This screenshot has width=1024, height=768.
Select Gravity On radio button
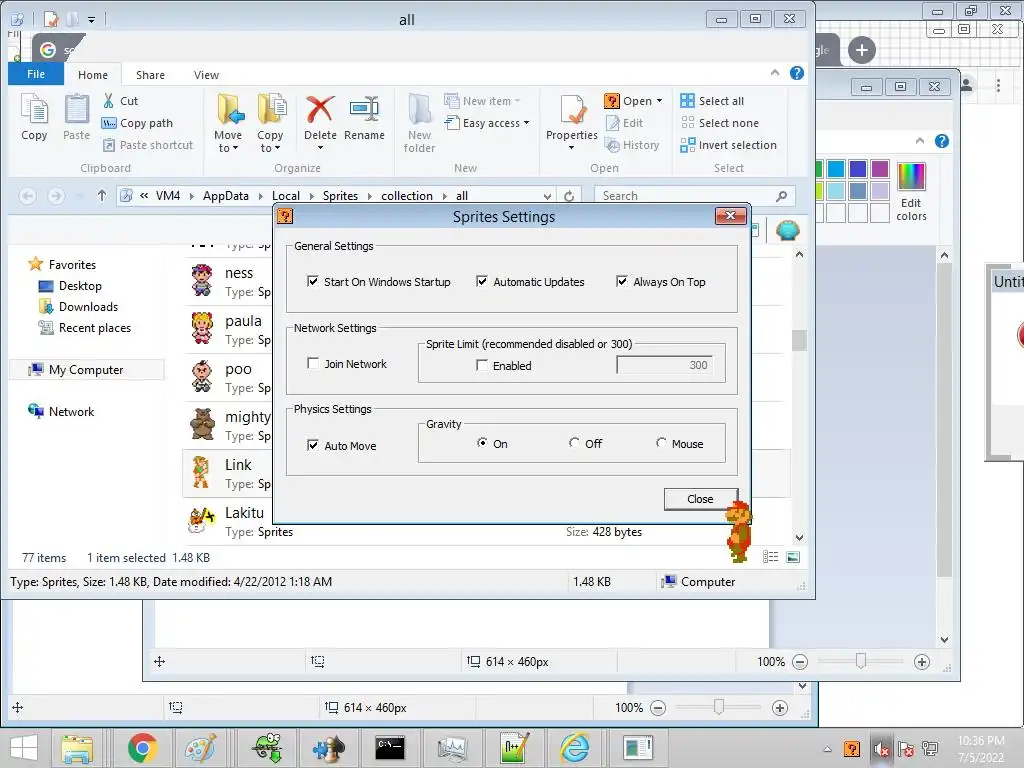click(x=482, y=443)
